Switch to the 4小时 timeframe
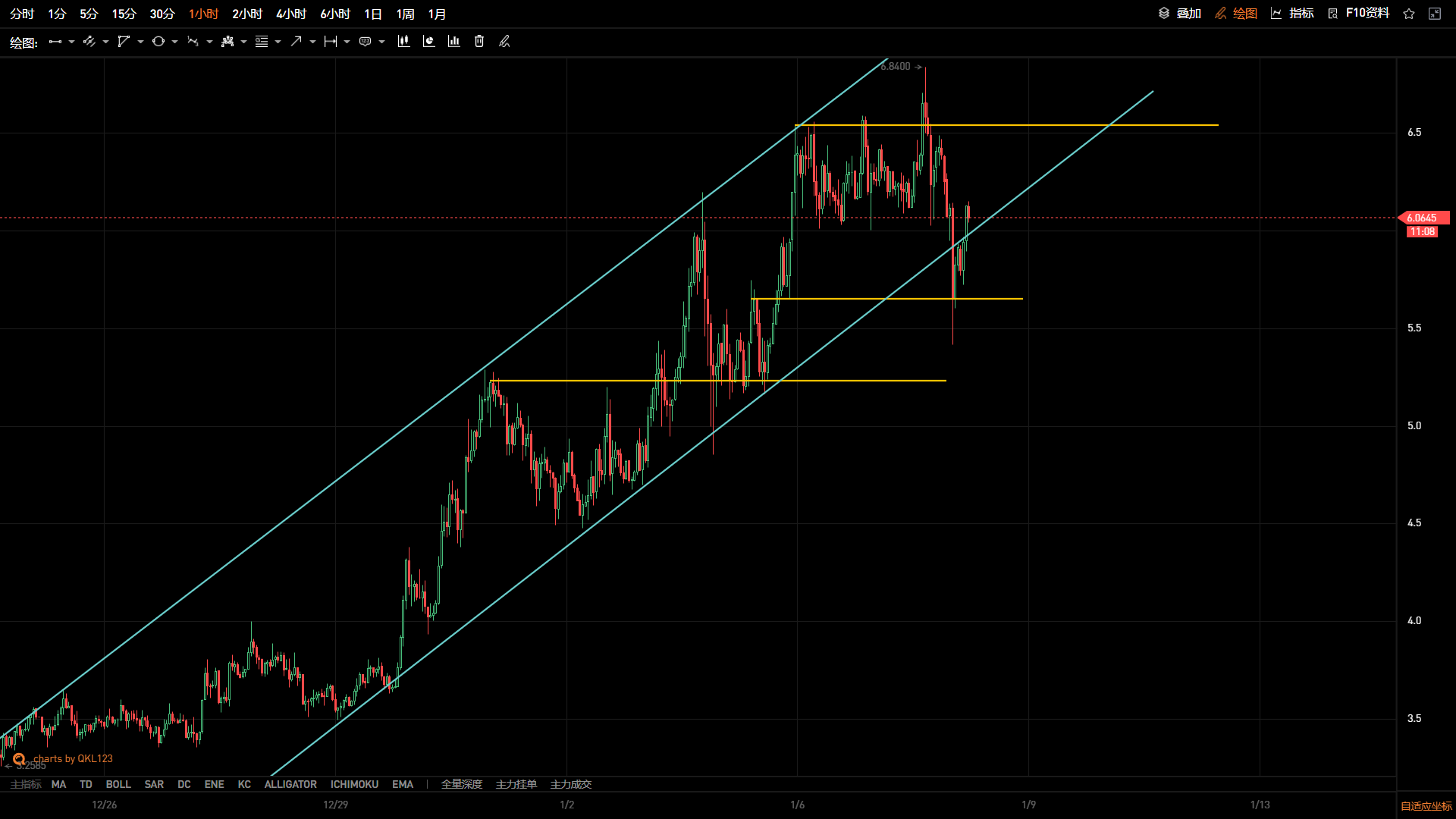Viewport: 1456px width, 819px height. (291, 14)
